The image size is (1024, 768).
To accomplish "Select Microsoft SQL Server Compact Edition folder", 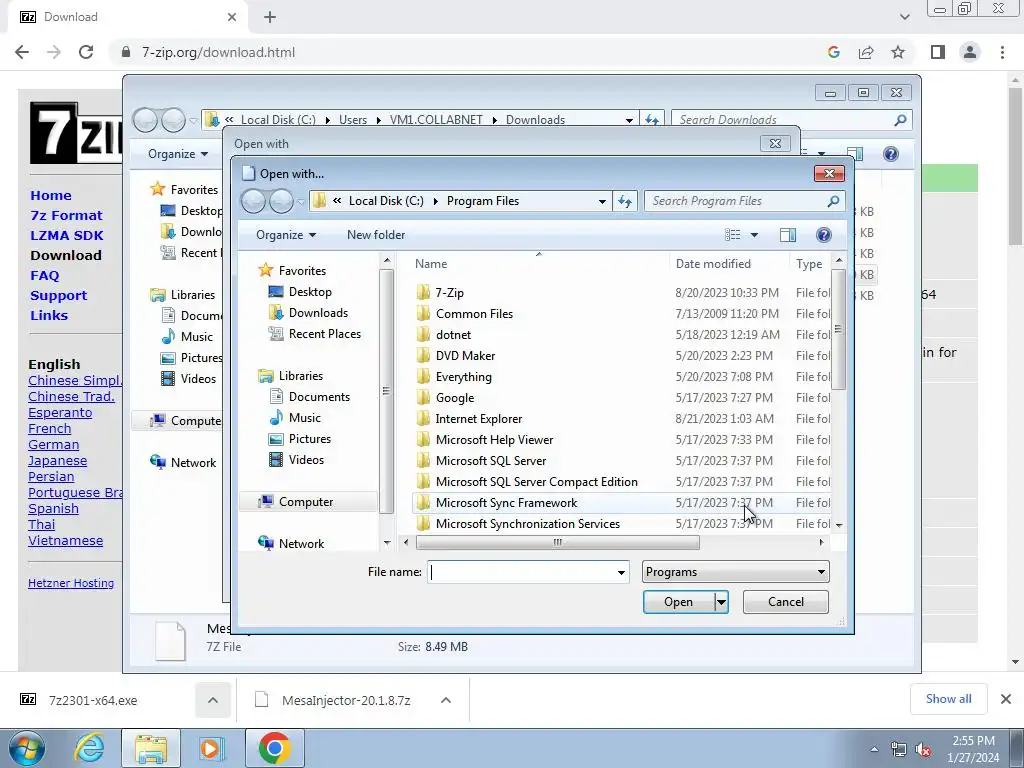I will 536,481.
